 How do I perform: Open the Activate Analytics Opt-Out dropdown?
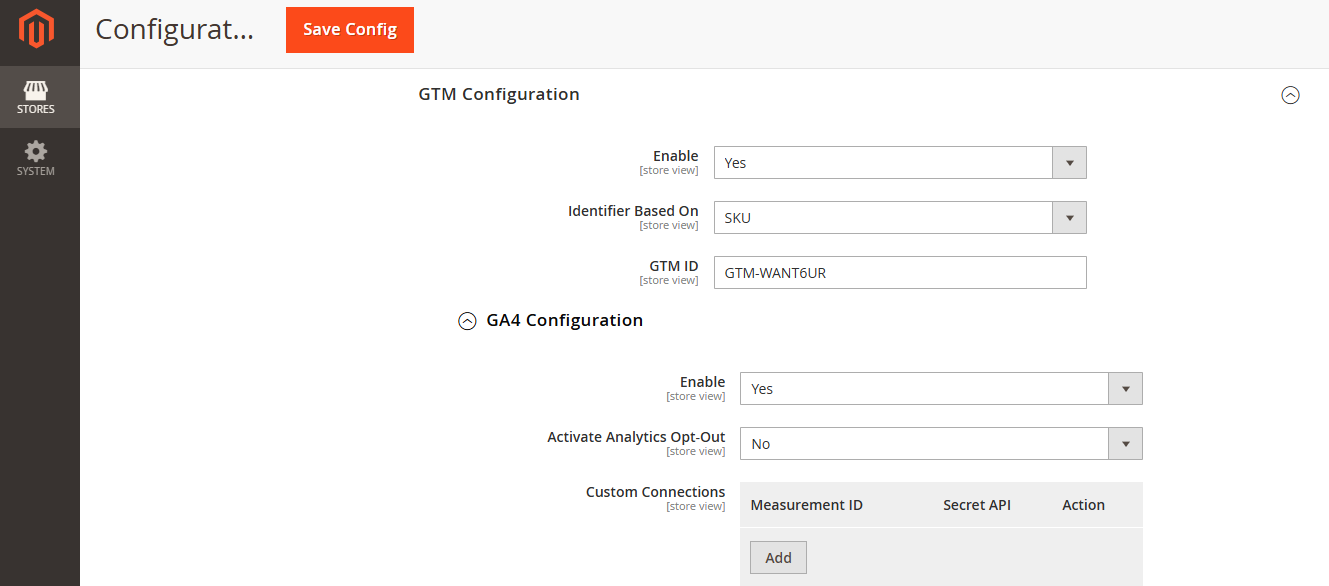(940, 444)
